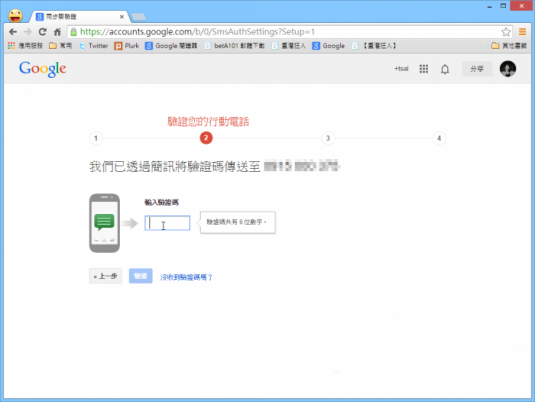Focus the verification code input field
Viewport: 535px width, 402px height.
tap(167, 223)
